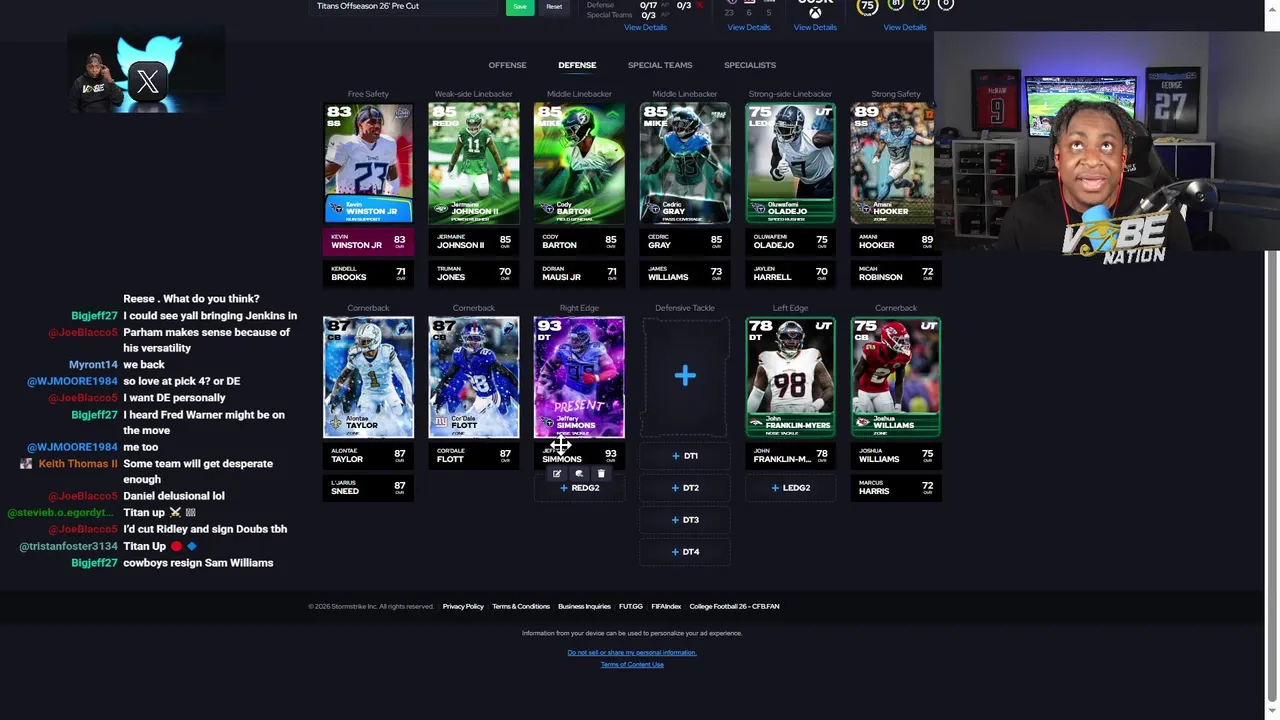The width and height of the screenshot is (1280, 720).
Task: Click John Franklin-M... 78 depth row
Action: (790, 455)
